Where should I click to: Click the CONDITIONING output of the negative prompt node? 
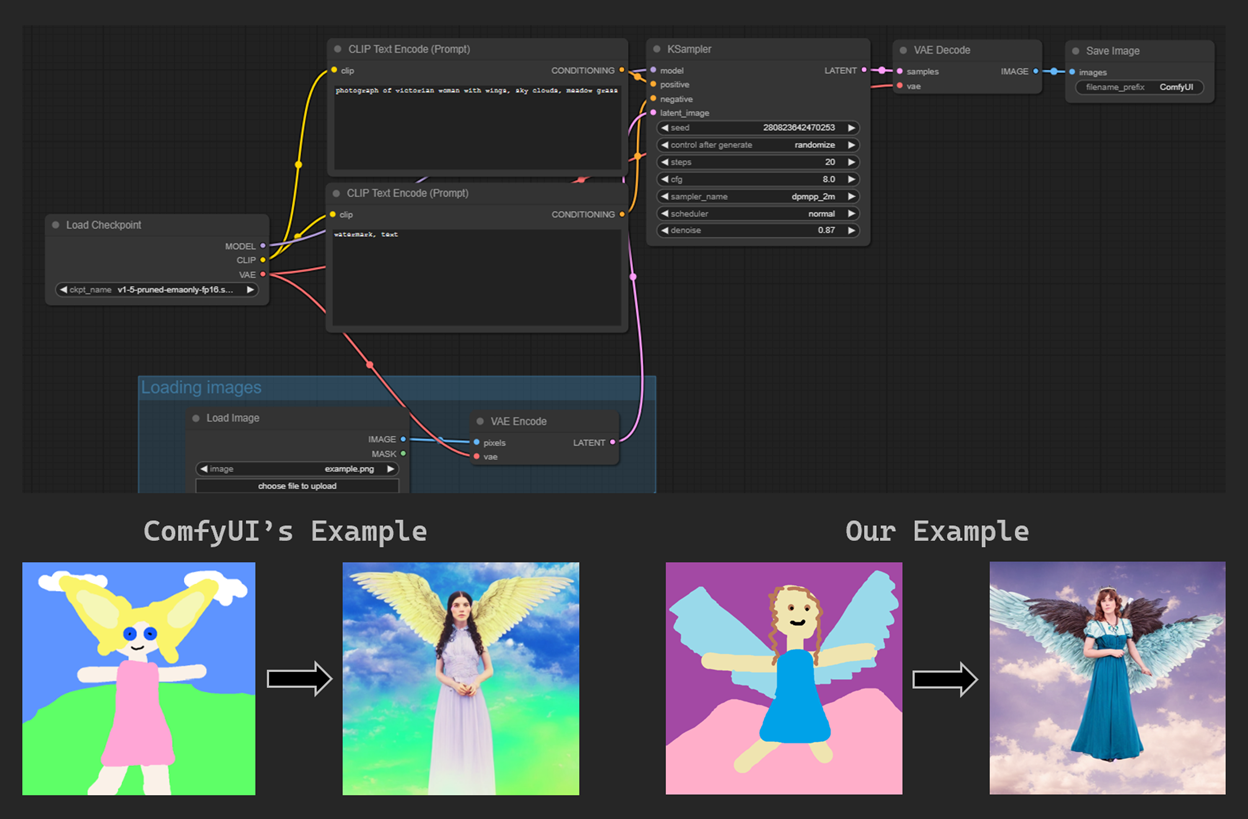point(622,214)
